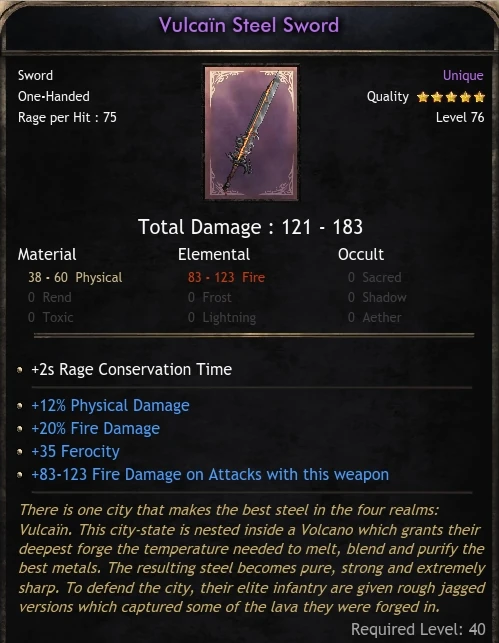Click the bullet beside Fire Damage on Attacks
This screenshot has height=643, width=499.
pyautogui.click(x=20, y=475)
